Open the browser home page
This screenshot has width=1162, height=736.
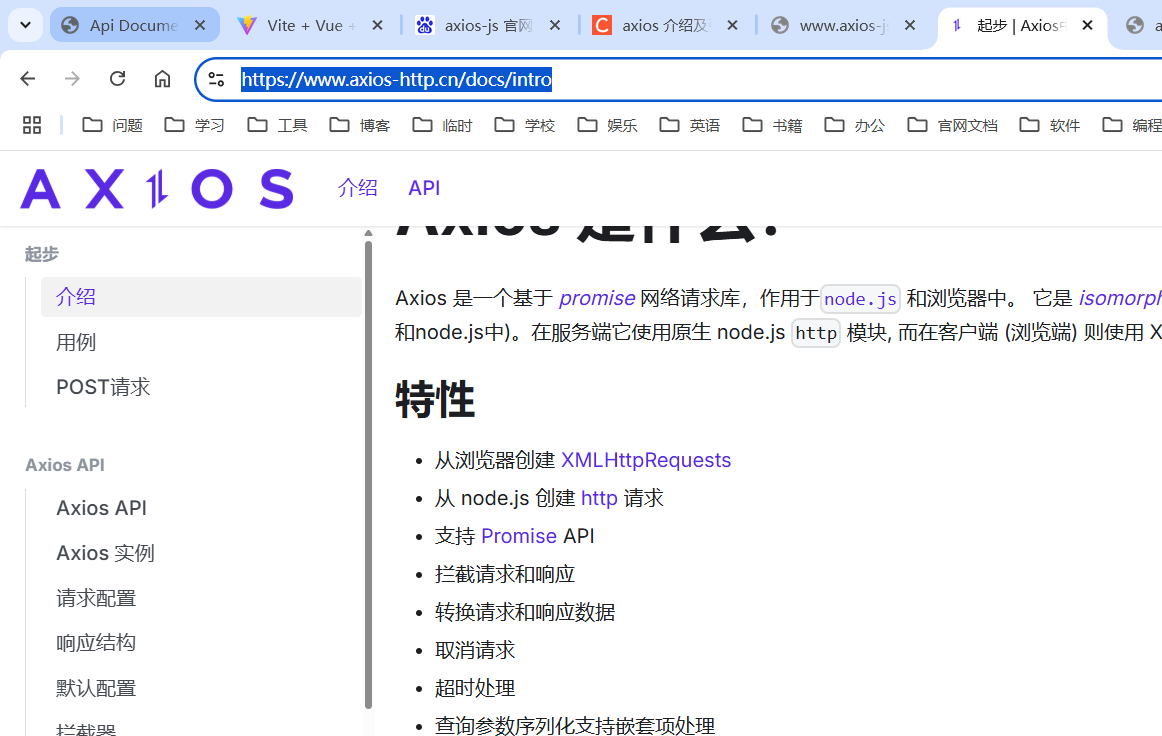click(162, 79)
